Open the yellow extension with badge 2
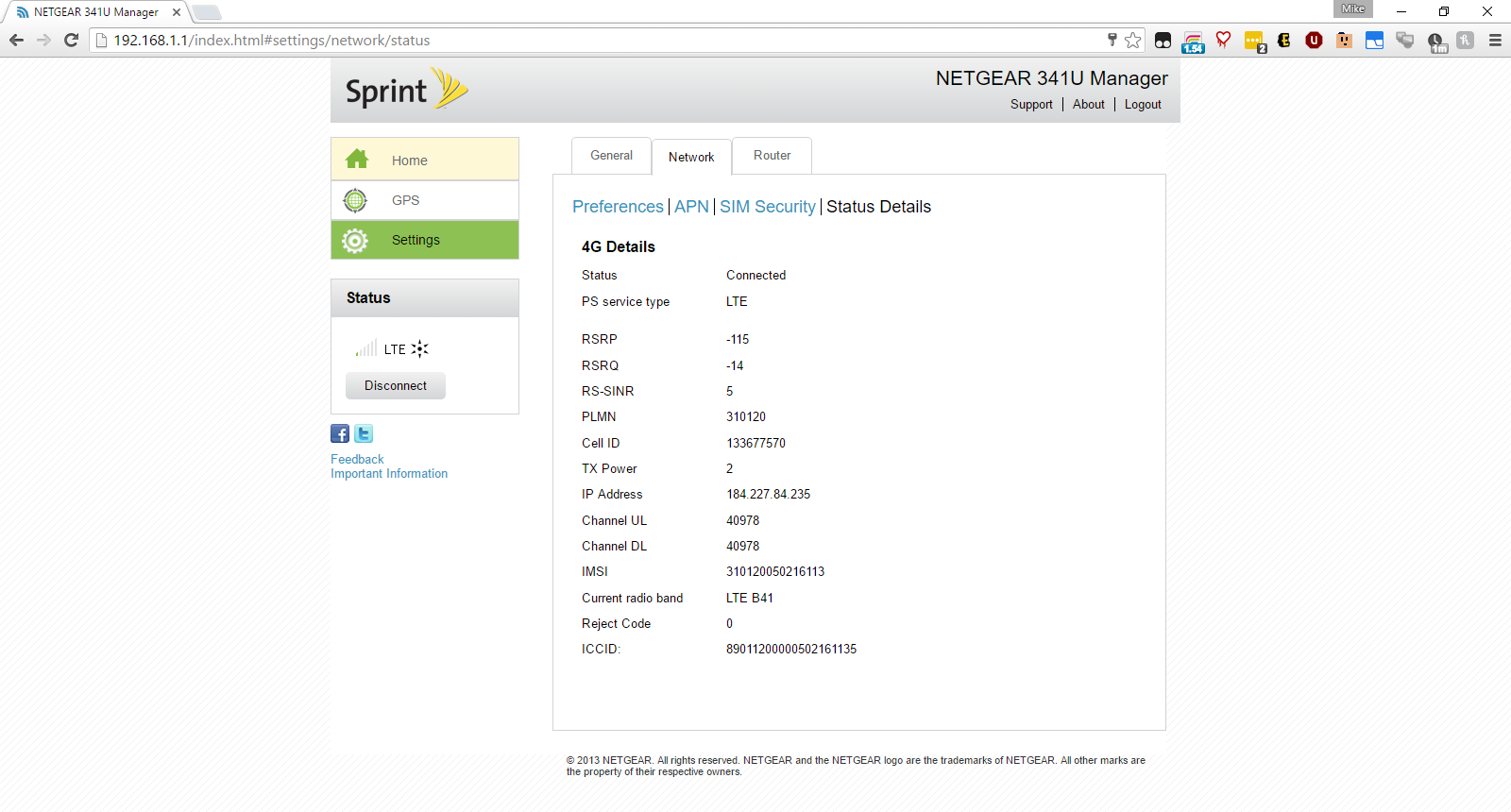The width and height of the screenshot is (1511, 812). click(x=1254, y=42)
